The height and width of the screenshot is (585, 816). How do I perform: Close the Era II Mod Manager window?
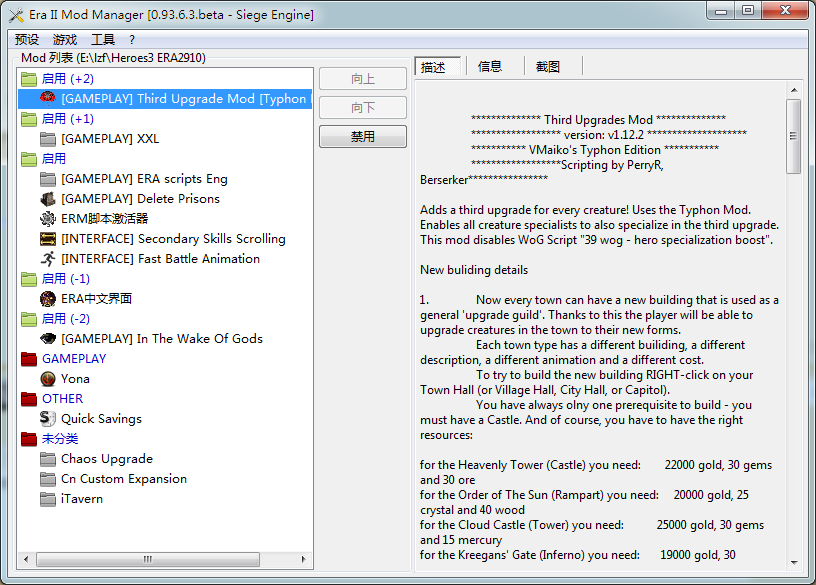786,11
